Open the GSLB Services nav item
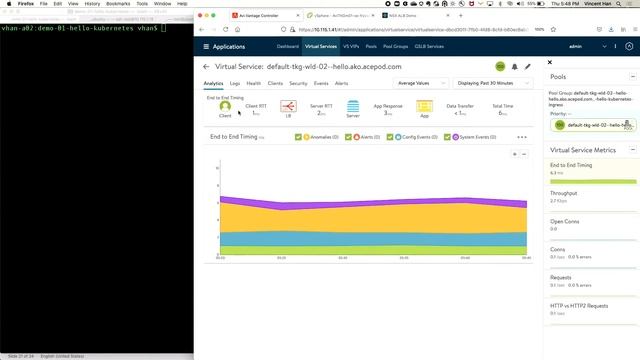Image resolution: width=640 pixels, height=360 pixels. tap(429, 47)
